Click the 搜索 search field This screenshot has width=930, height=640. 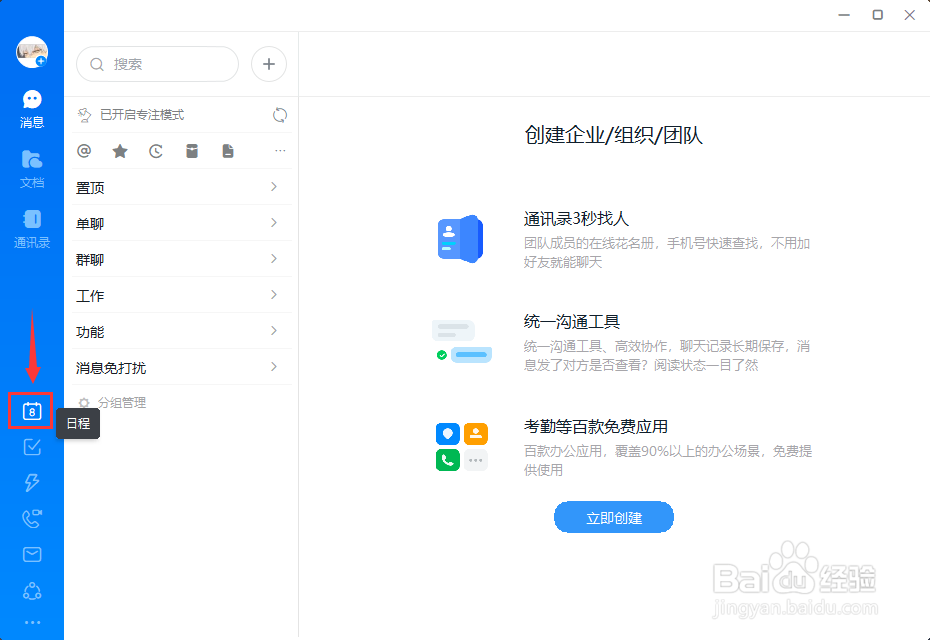(157, 64)
